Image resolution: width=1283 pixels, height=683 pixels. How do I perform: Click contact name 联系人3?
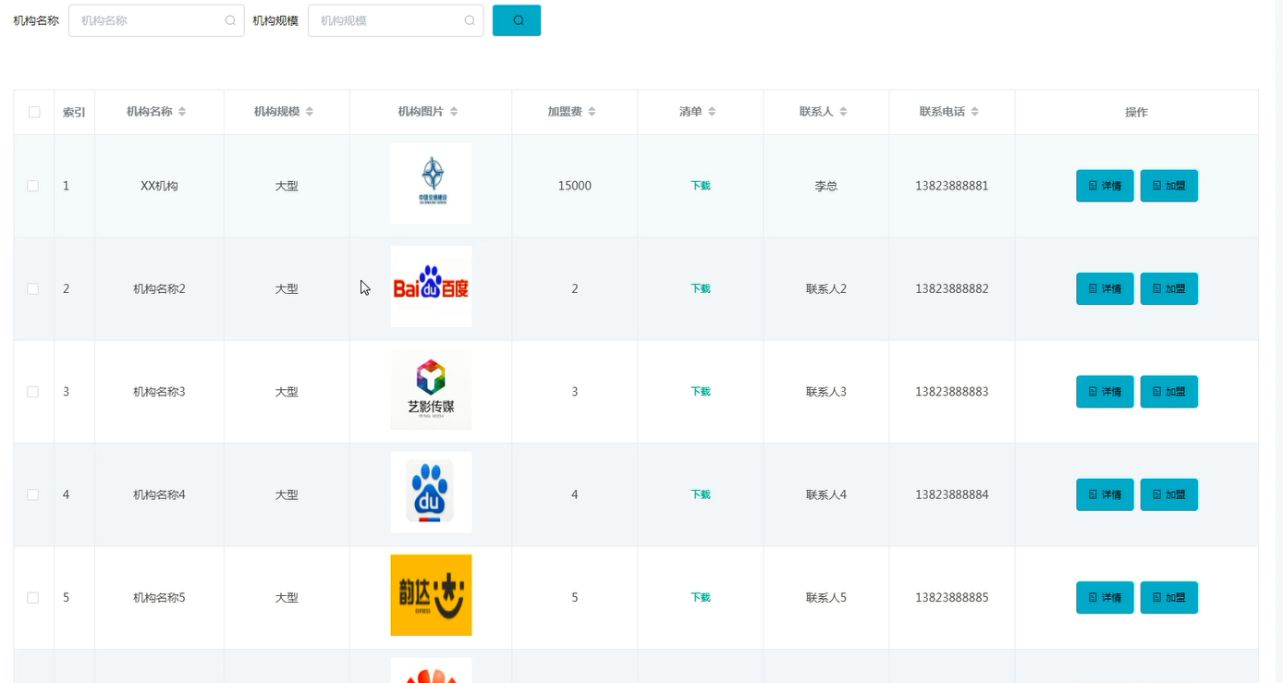tap(826, 392)
